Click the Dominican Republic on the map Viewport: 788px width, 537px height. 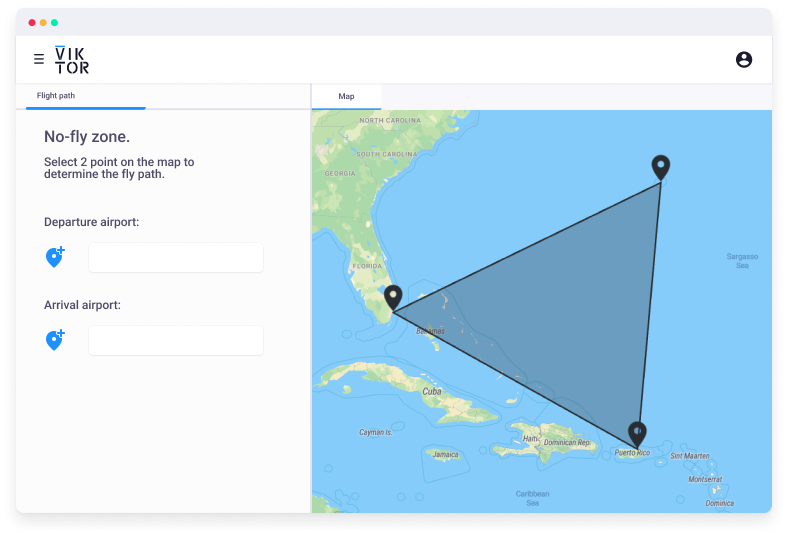[565, 441]
